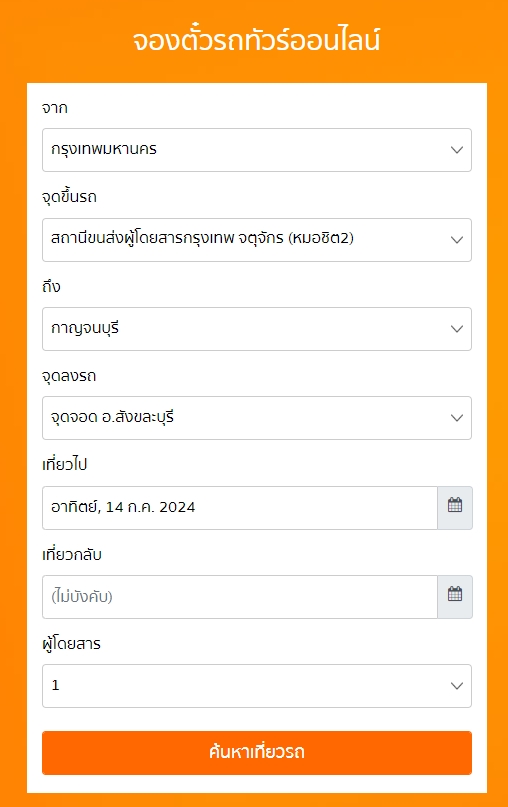The width and height of the screenshot is (508, 807).
Task: Click the จองตั๋วรถทัวร์ออนไลน์ page heading
Action: coord(256,40)
